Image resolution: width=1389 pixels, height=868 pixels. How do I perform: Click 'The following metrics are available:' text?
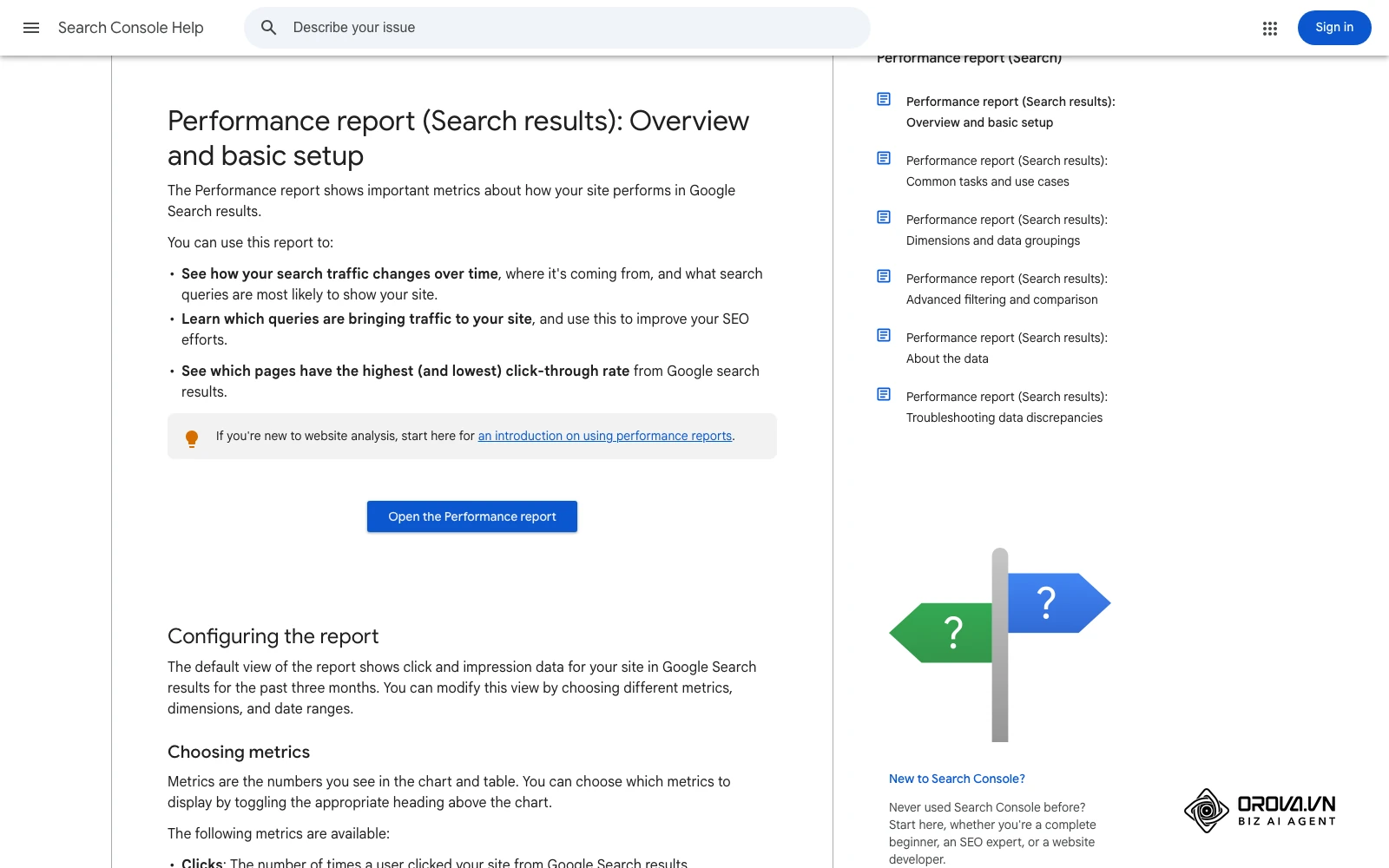(279, 833)
